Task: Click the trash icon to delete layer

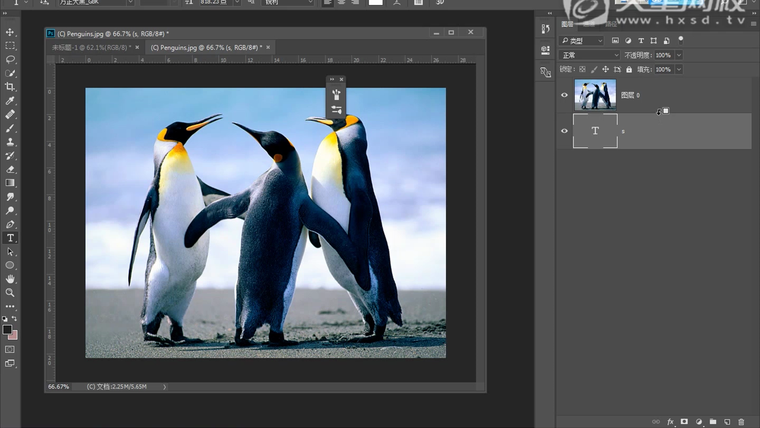Action: pyautogui.click(x=741, y=422)
